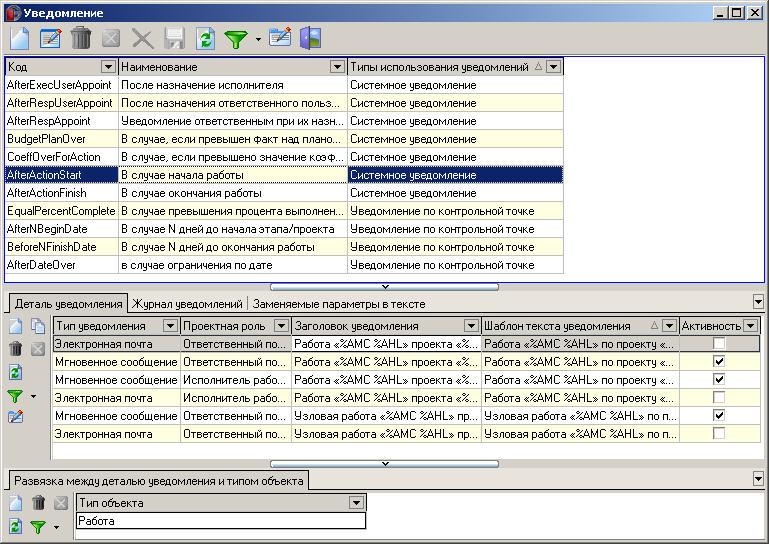Screen dimensions: 769x544
Task: Switch to the Журнал уведомлений tab
Action: pos(187,304)
